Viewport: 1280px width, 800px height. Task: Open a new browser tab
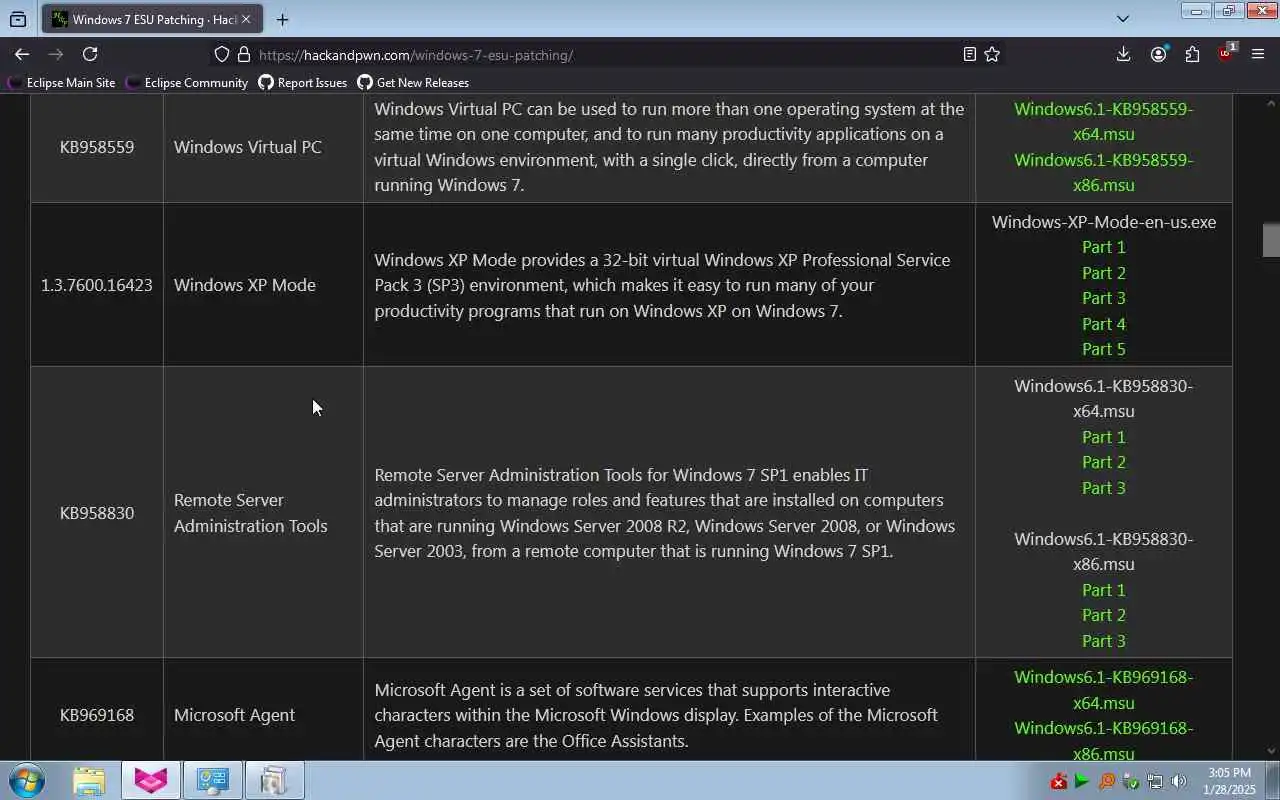point(282,19)
